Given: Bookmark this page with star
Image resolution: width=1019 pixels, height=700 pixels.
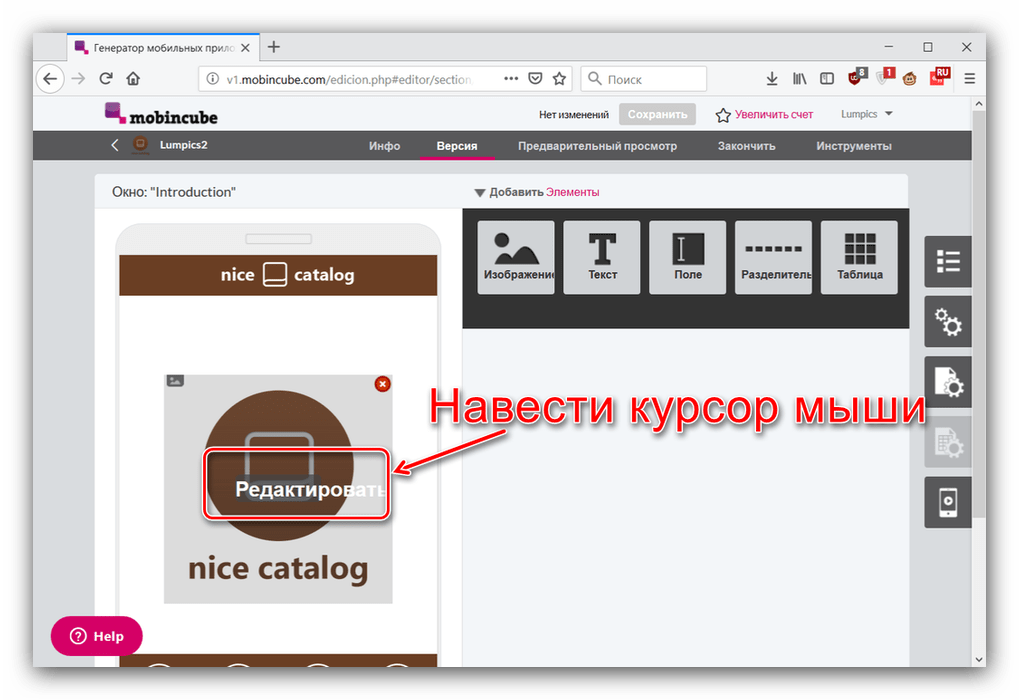Looking at the screenshot, I should pyautogui.click(x=559, y=79).
